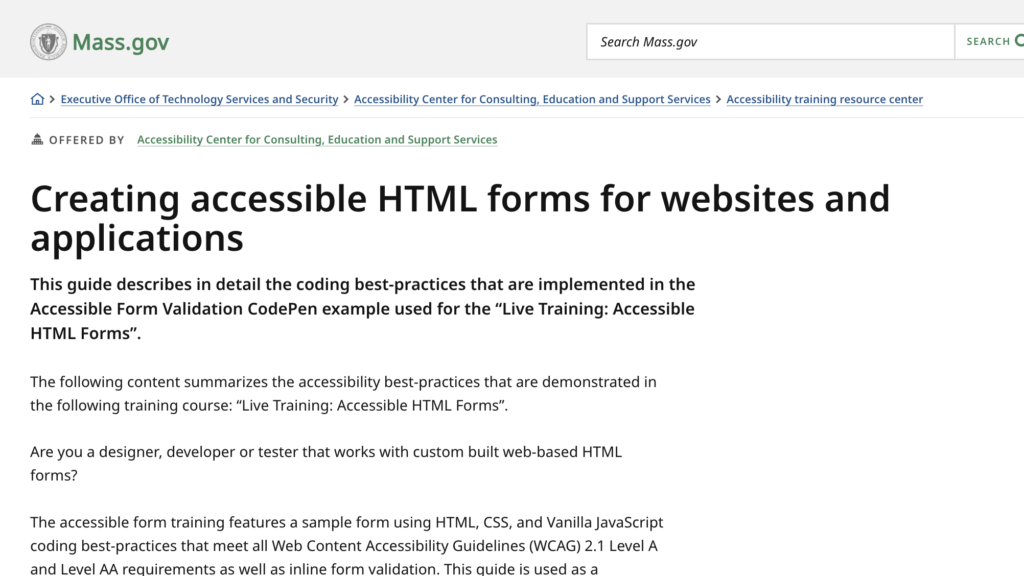The height and width of the screenshot is (576, 1024).
Task: Click the chevron right after home icon
Action: click(x=52, y=99)
